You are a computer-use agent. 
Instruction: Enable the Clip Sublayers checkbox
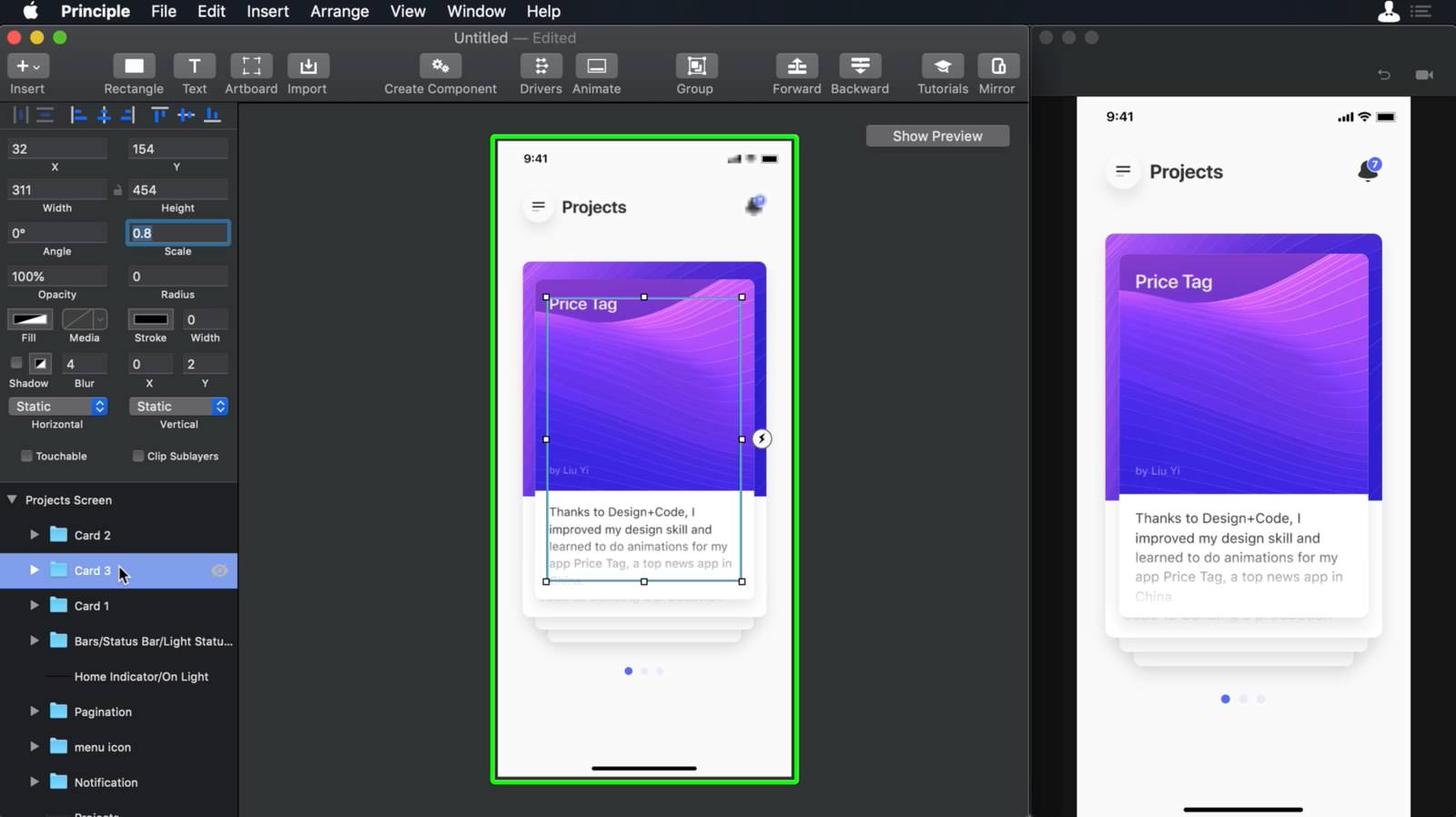[138, 456]
